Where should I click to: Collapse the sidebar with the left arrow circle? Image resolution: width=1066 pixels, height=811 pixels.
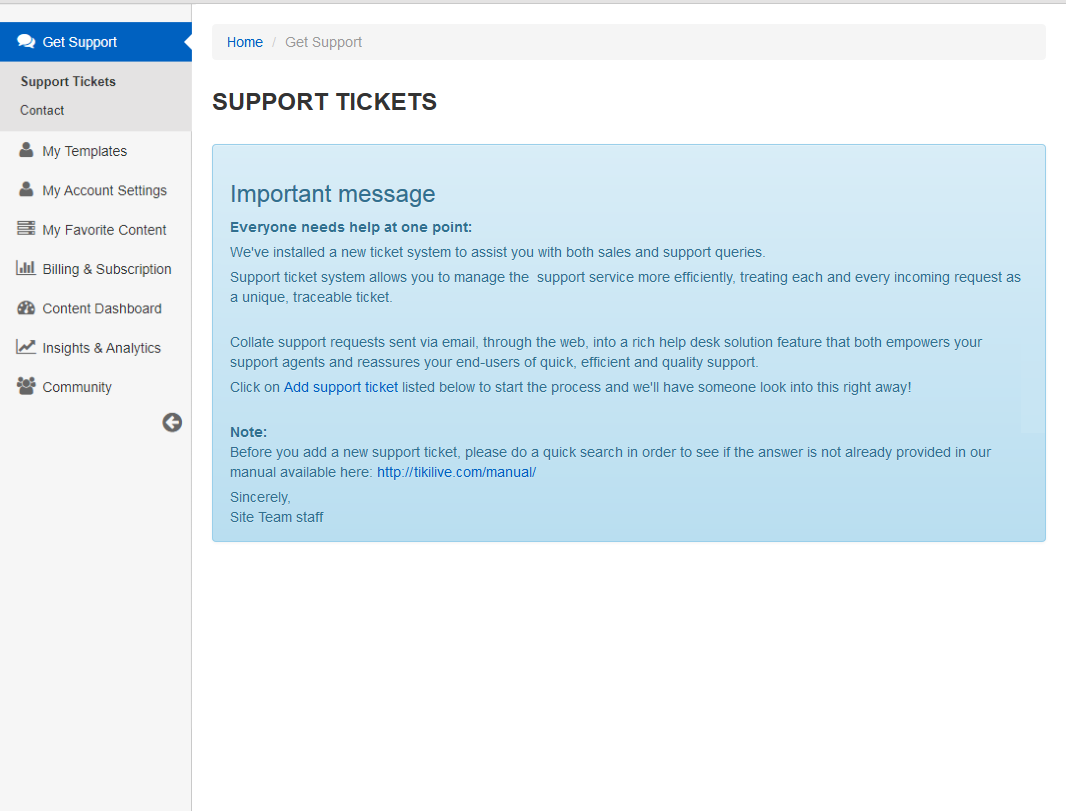click(172, 423)
